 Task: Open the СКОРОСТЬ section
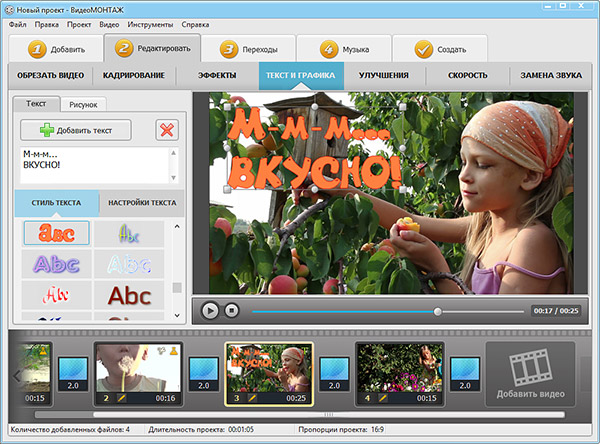click(467, 75)
